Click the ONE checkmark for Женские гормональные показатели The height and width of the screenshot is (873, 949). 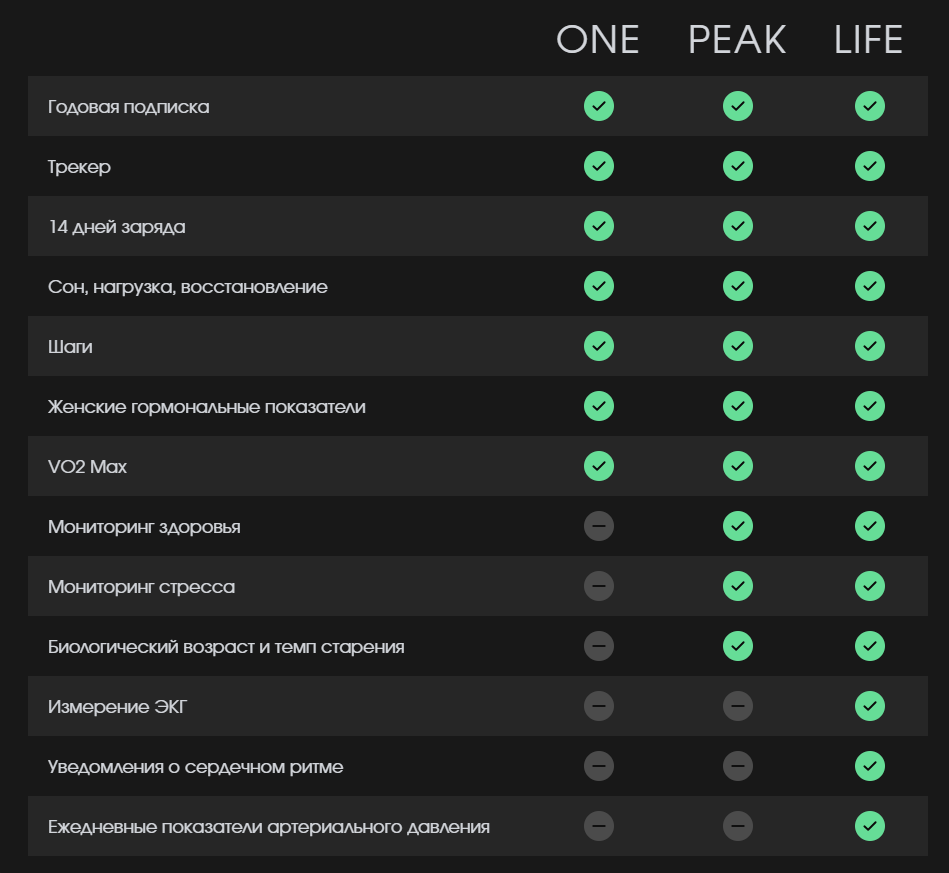coord(599,406)
